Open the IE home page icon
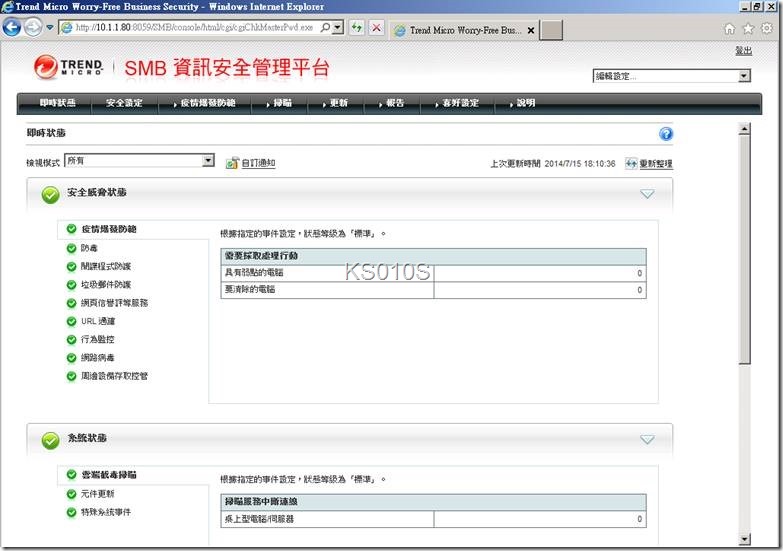This screenshot has height=551, width=783. pos(730,29)
